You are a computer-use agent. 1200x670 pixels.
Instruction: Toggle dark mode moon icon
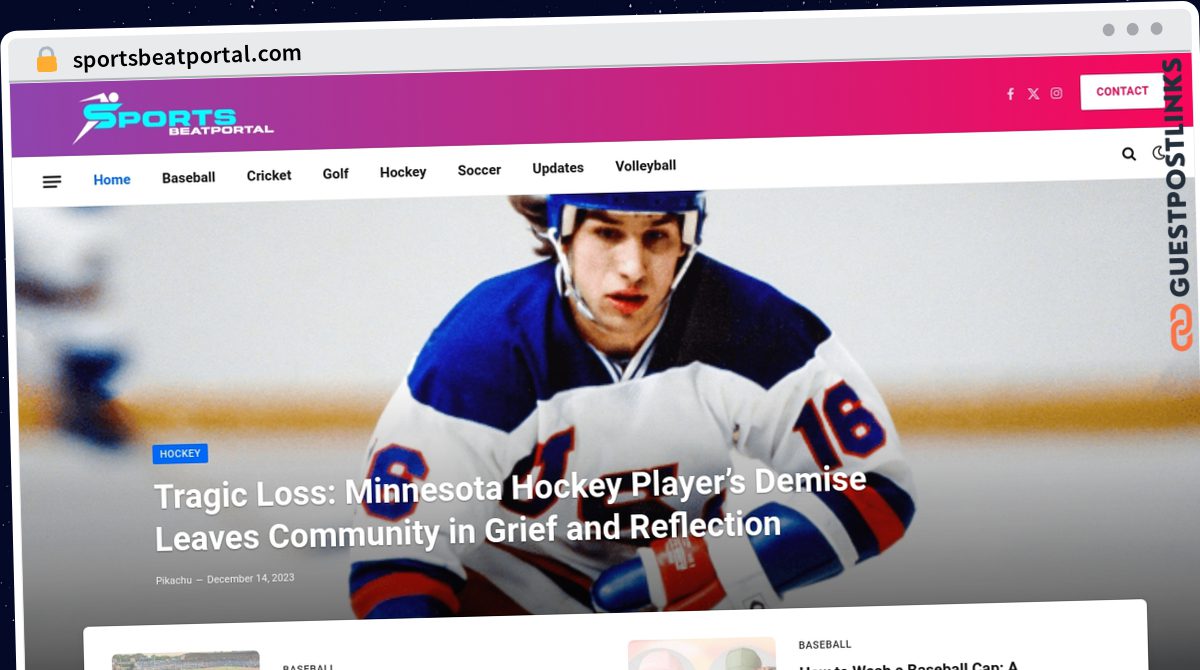pyautogui.click(x=1159, y=153)
